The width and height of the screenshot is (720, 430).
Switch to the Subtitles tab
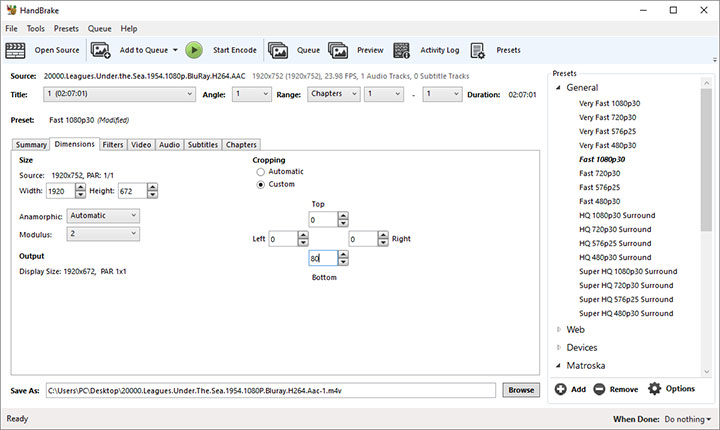203,145
